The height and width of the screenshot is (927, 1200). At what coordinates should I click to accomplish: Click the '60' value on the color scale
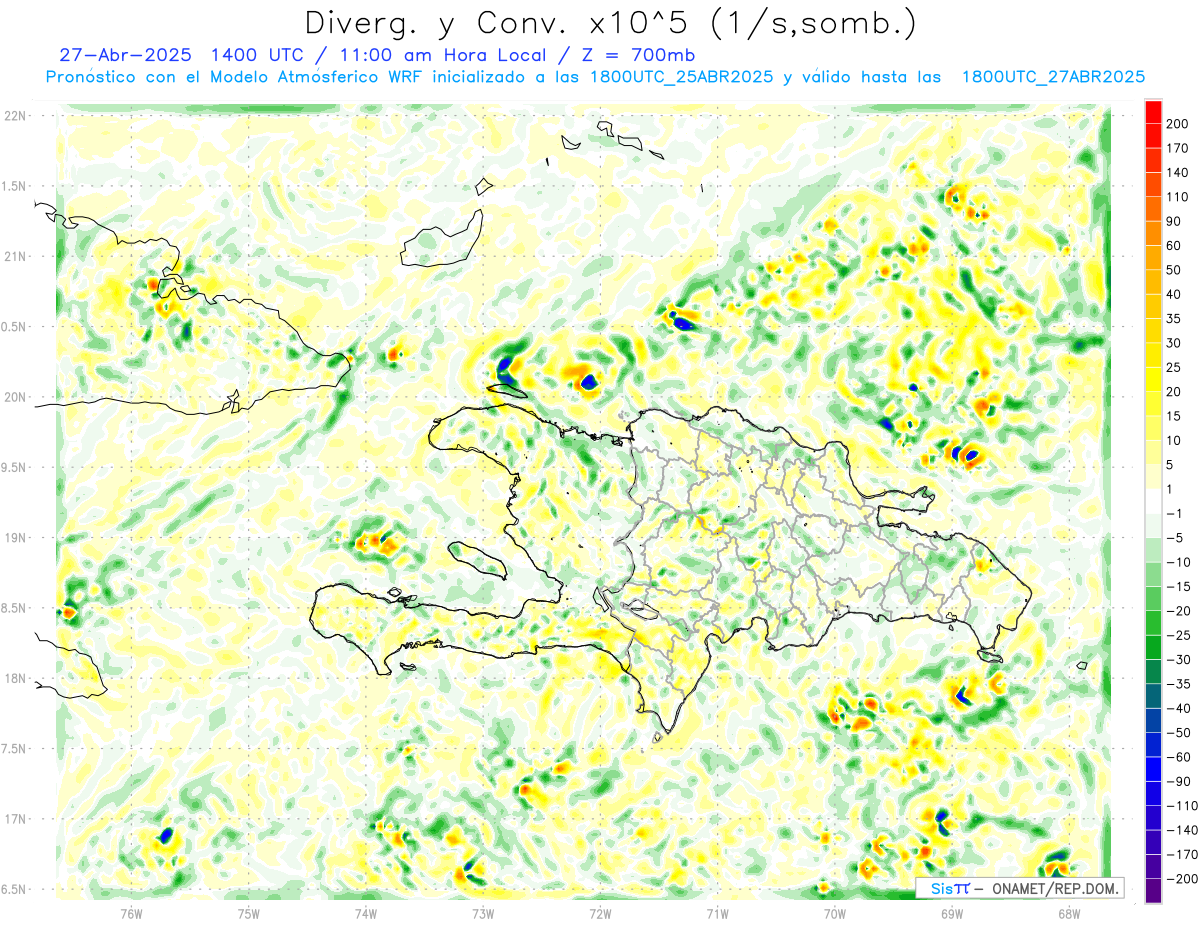click(x=1175, y=246)
